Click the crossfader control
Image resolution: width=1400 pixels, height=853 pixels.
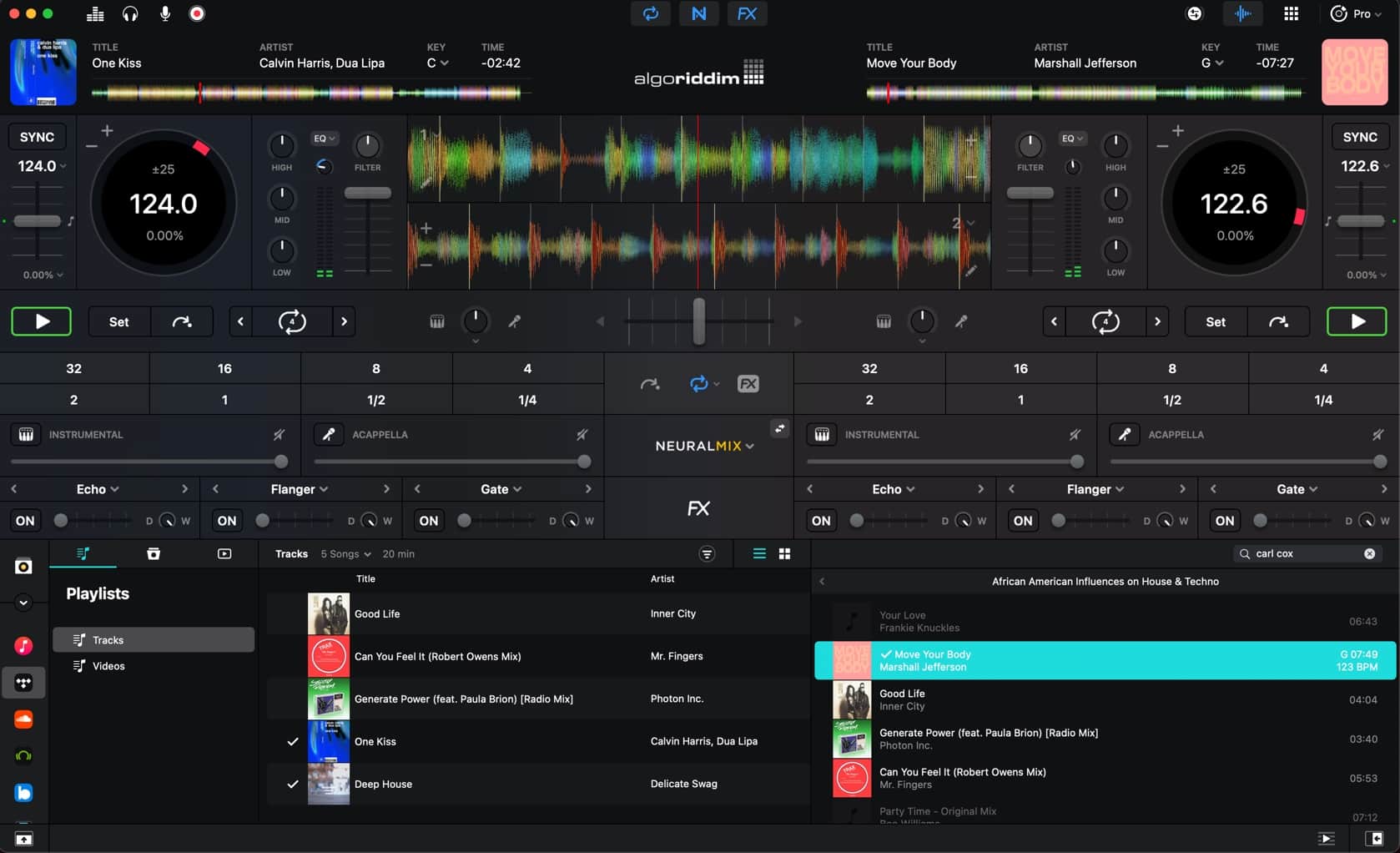698,321
